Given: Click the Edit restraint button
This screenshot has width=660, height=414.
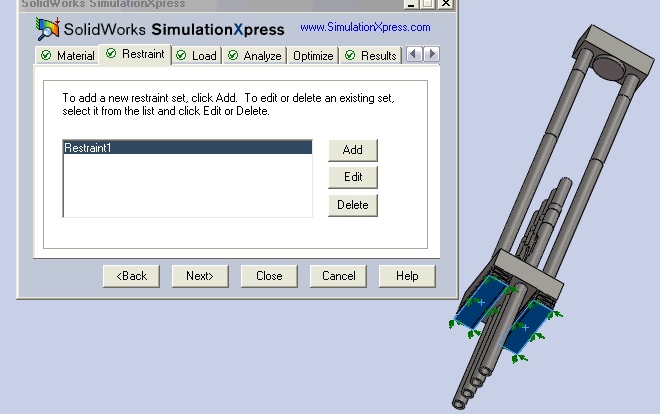Looking at the screenshot, I should coord(353,177).
